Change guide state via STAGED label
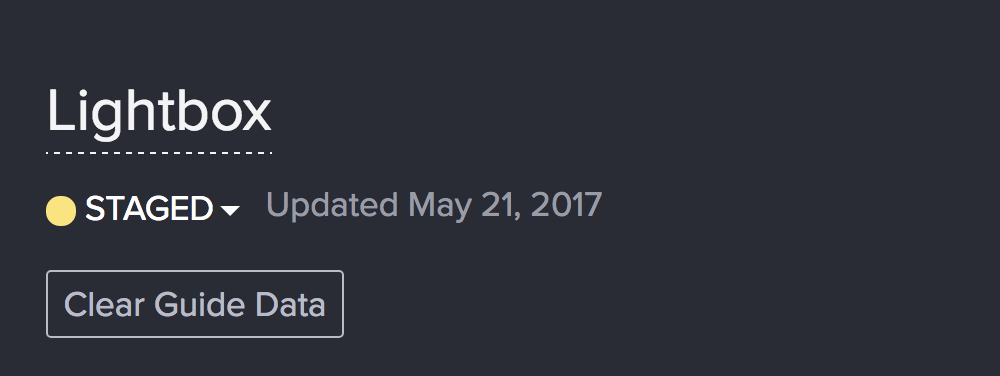This screenshot has width=1000, height=376. [149, 209]
